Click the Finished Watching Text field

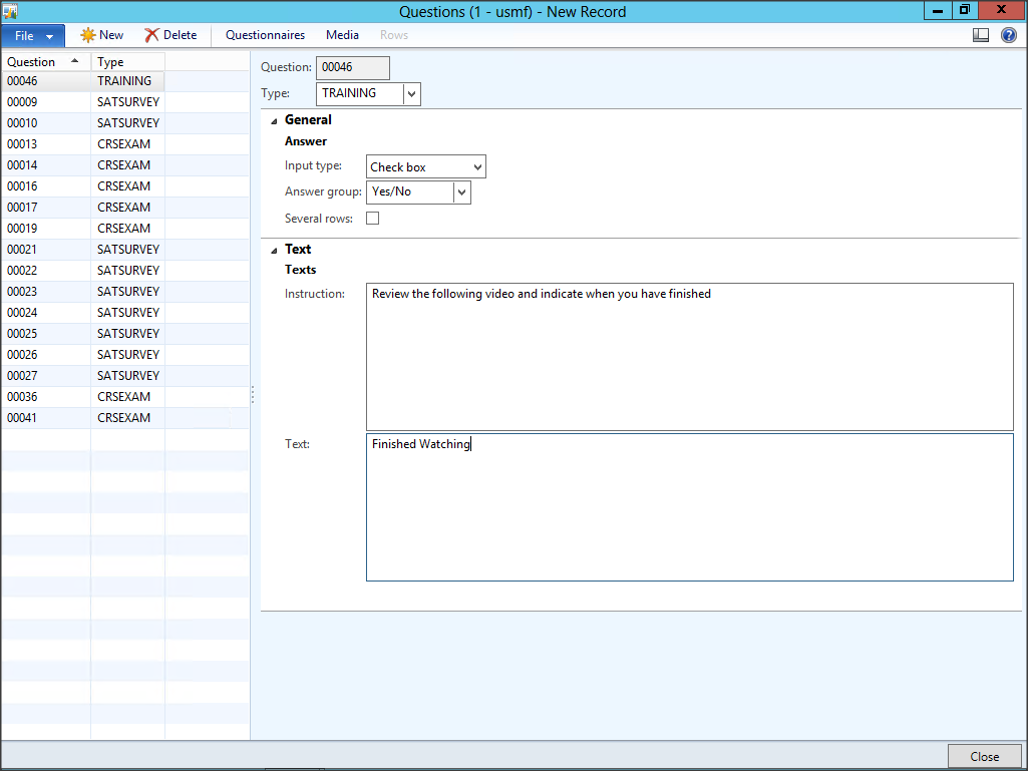[689, 507]
